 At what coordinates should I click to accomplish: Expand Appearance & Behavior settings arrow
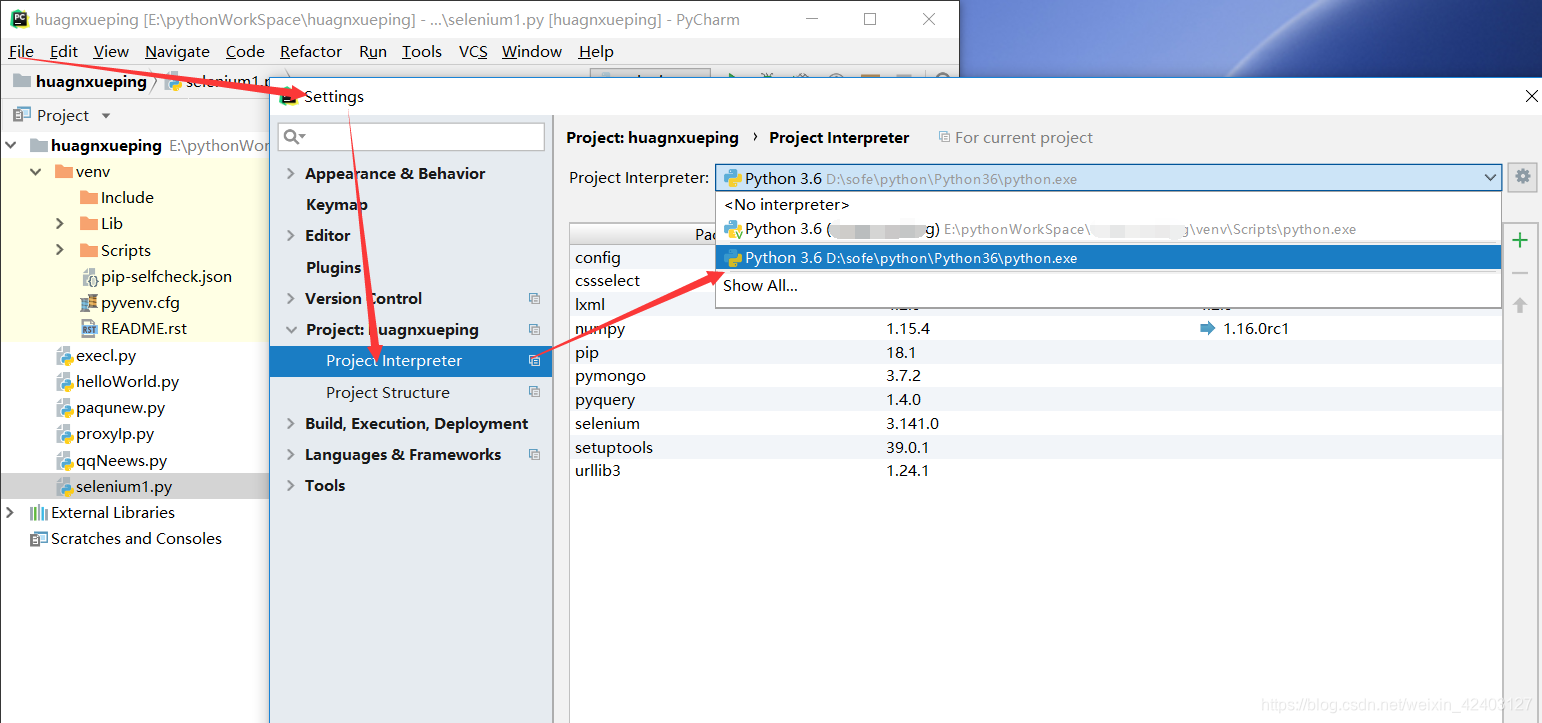(x=291, y=173)
